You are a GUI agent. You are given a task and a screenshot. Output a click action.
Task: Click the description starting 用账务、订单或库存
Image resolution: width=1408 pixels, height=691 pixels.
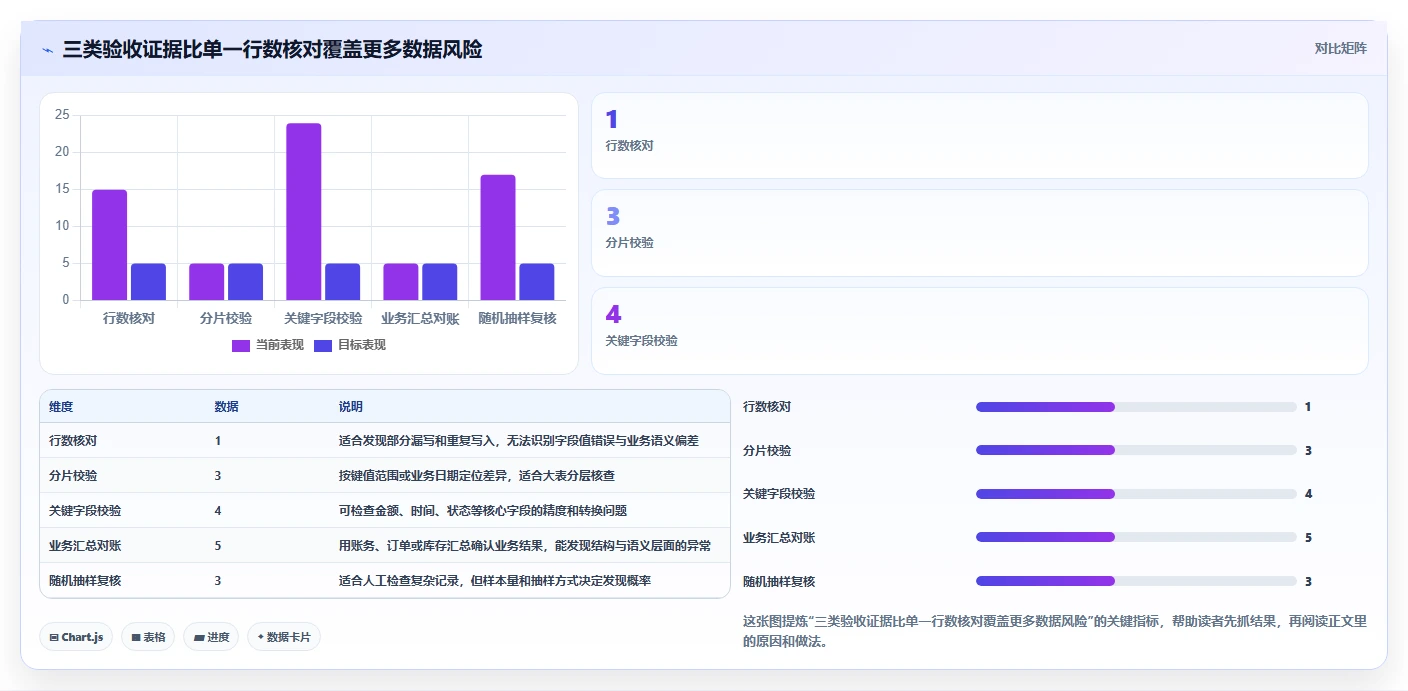[x=525, y=546]
